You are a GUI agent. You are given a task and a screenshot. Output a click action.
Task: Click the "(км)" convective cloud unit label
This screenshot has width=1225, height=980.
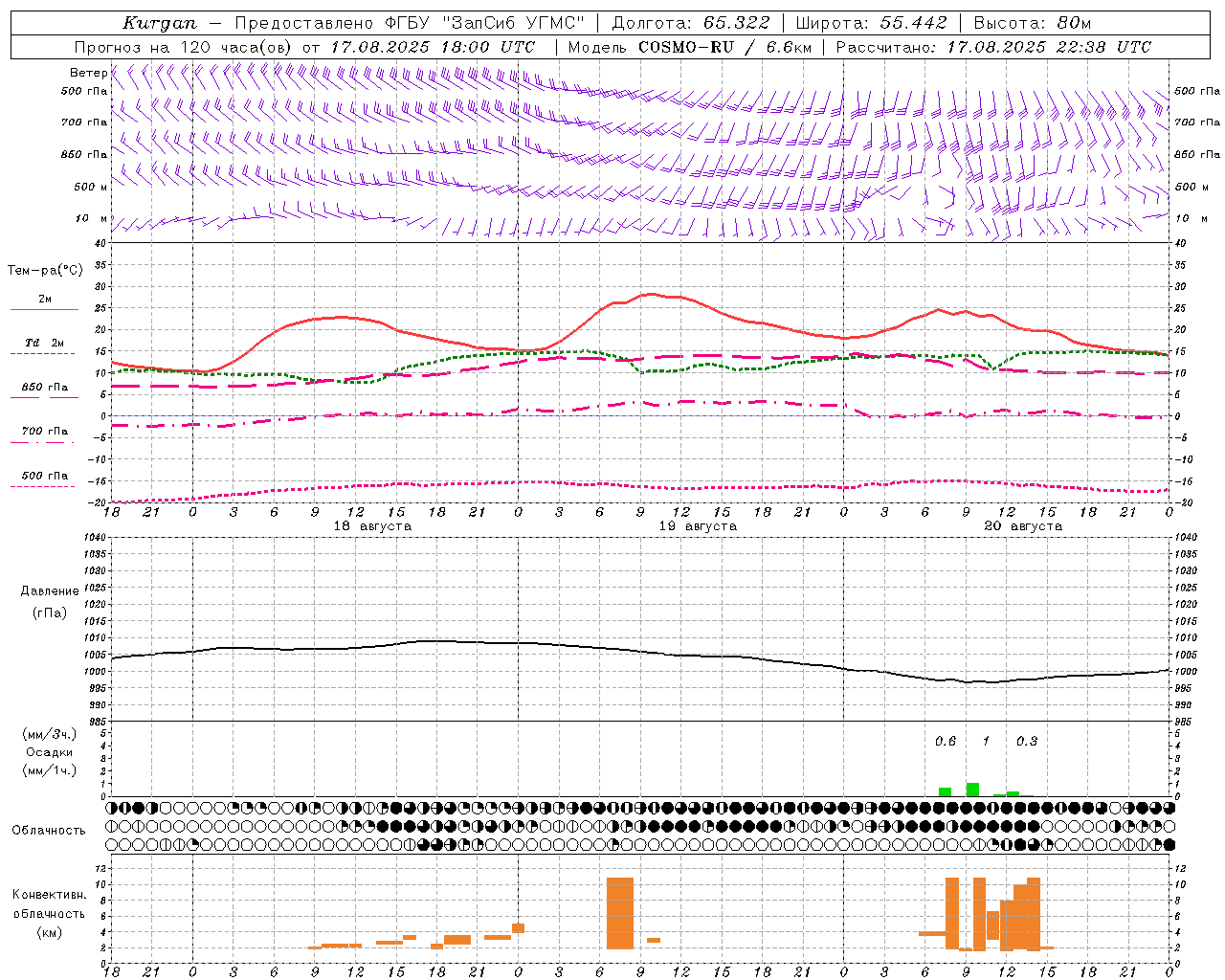click(x=50, y=932)
